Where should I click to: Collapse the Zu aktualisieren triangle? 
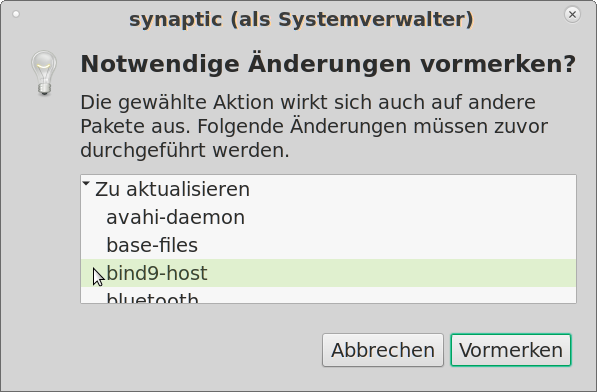pos(86,184)
